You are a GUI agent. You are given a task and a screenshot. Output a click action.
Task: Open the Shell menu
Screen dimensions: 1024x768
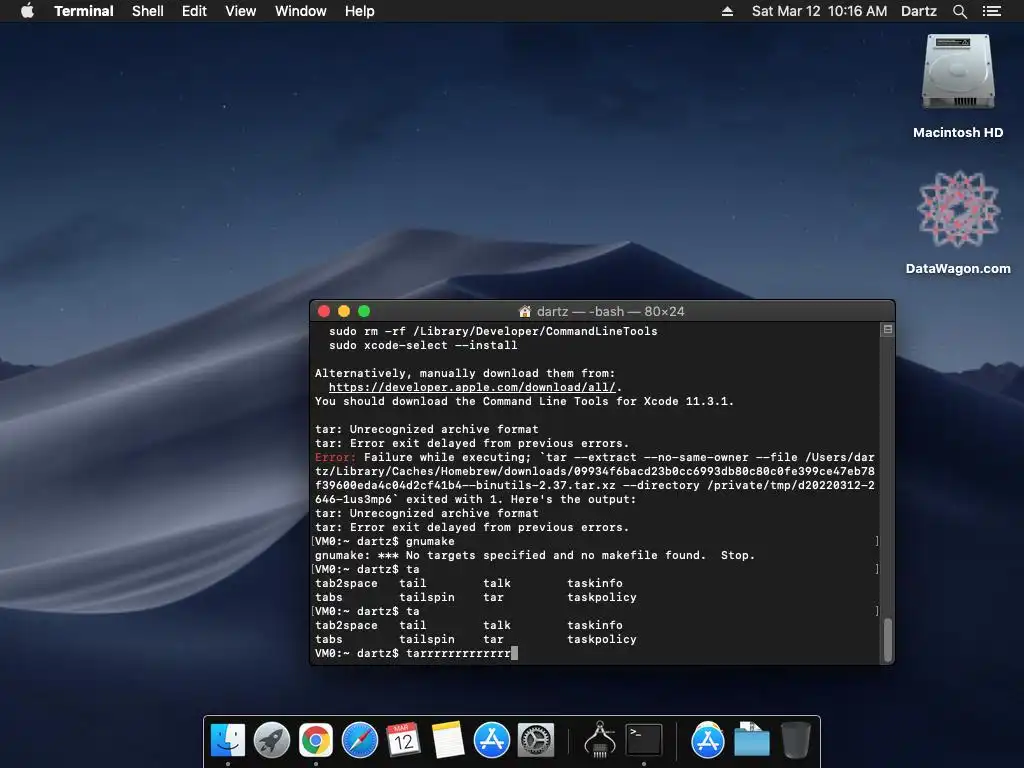coord(148,11)
